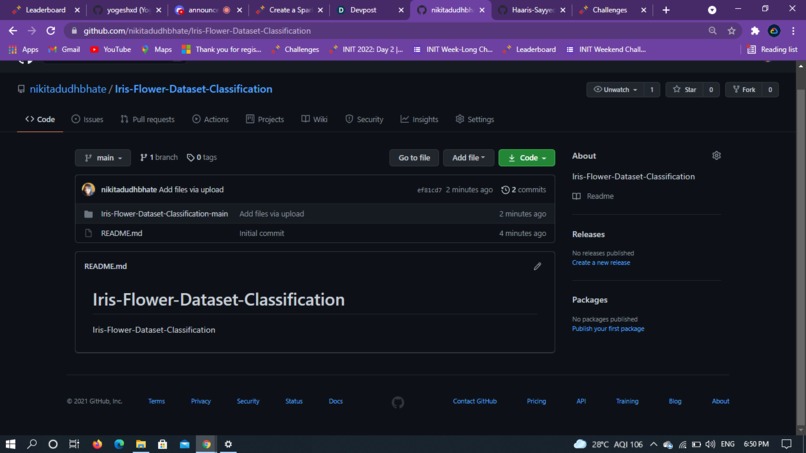Show hidden system tray icons
Screen dimensions: 806x453
click(x=653, y=444)
